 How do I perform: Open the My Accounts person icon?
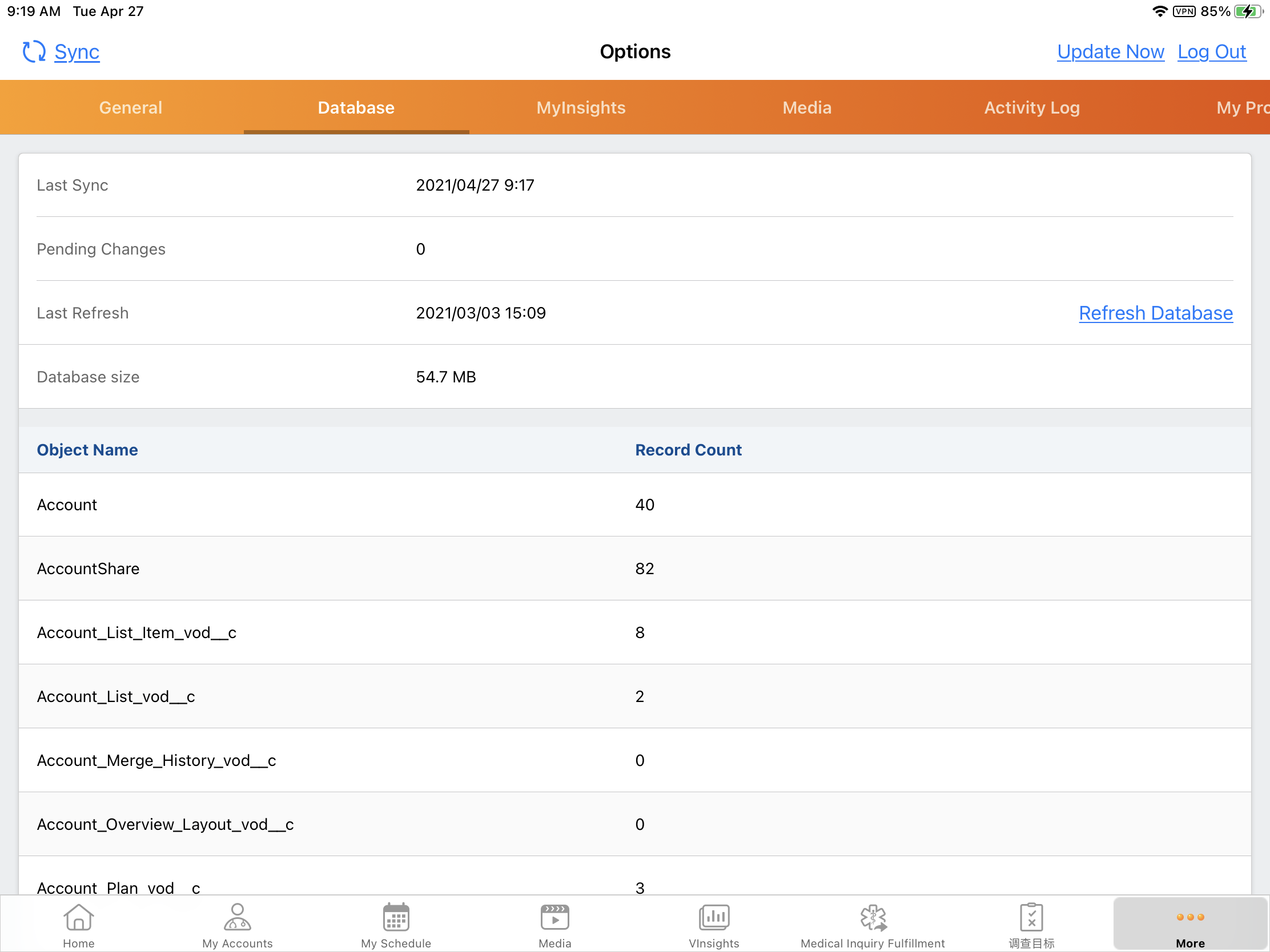pos(237,917)
